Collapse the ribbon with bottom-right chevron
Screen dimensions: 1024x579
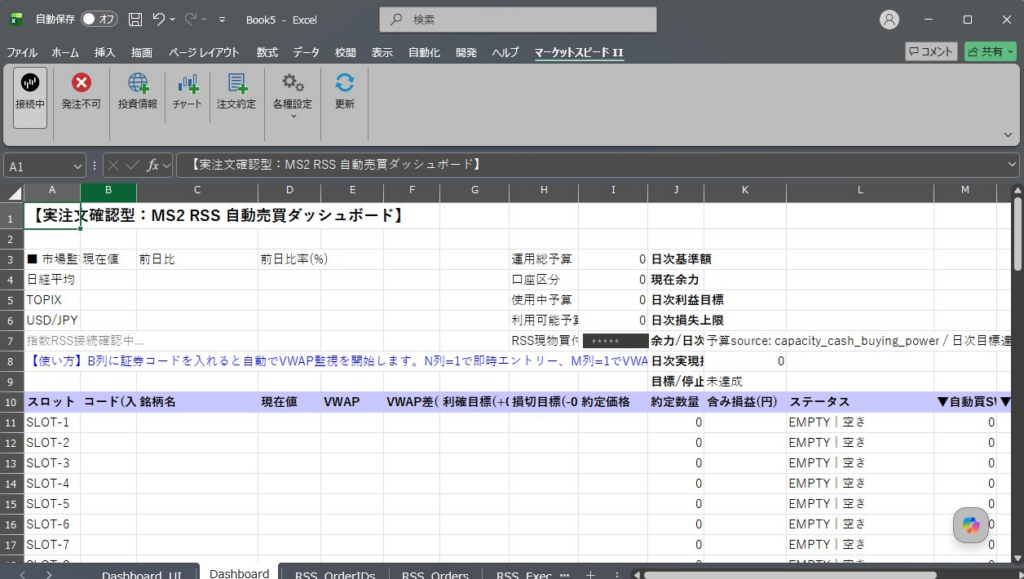pos(1008,135)
